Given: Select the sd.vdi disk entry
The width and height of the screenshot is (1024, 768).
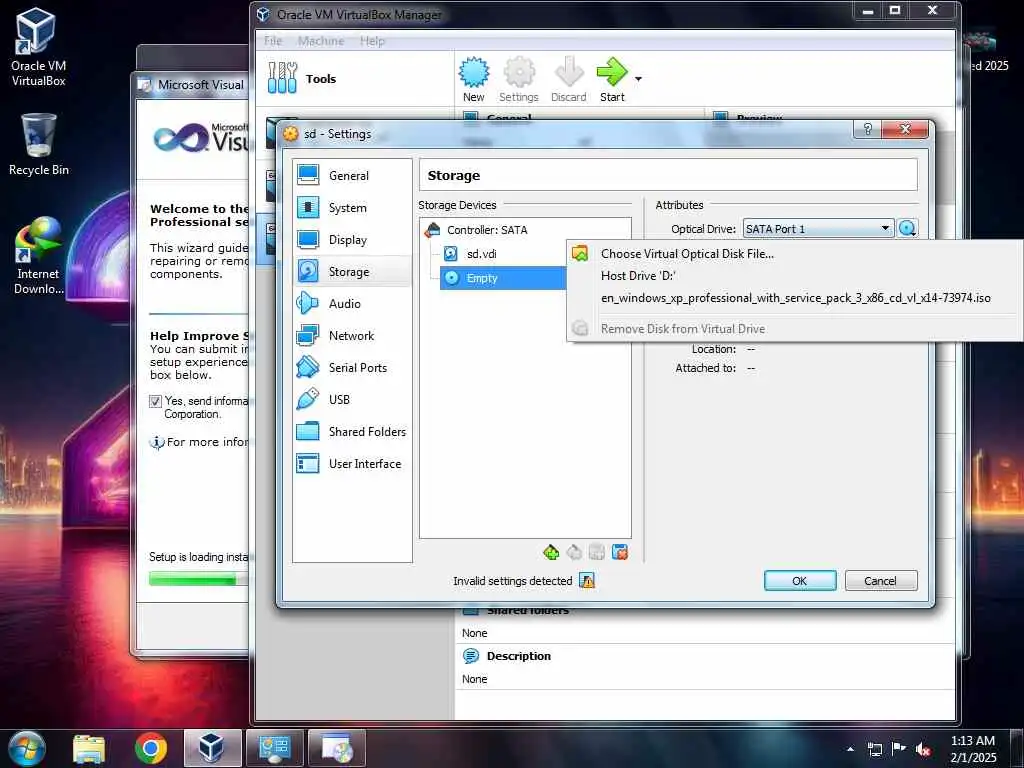Looking at the screenshot, I should coord(481,254).
